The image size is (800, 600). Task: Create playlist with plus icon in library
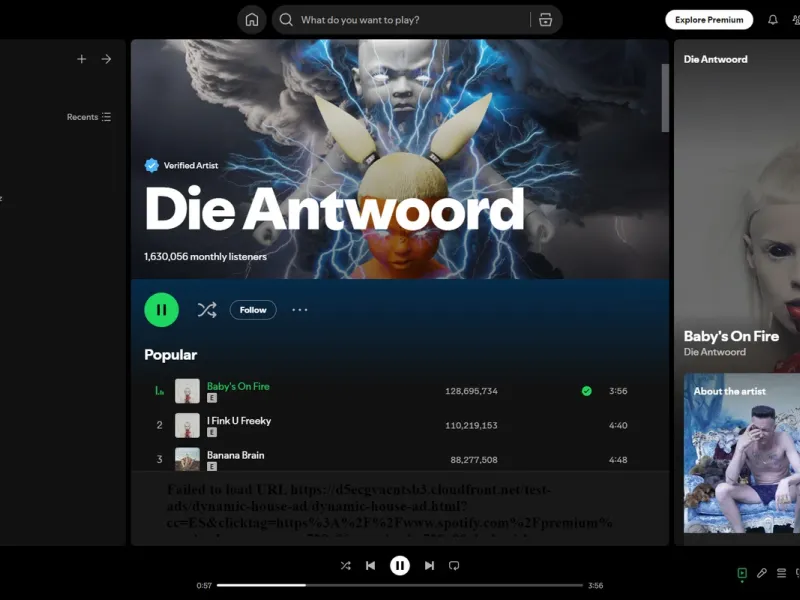(x=82, y=59)
